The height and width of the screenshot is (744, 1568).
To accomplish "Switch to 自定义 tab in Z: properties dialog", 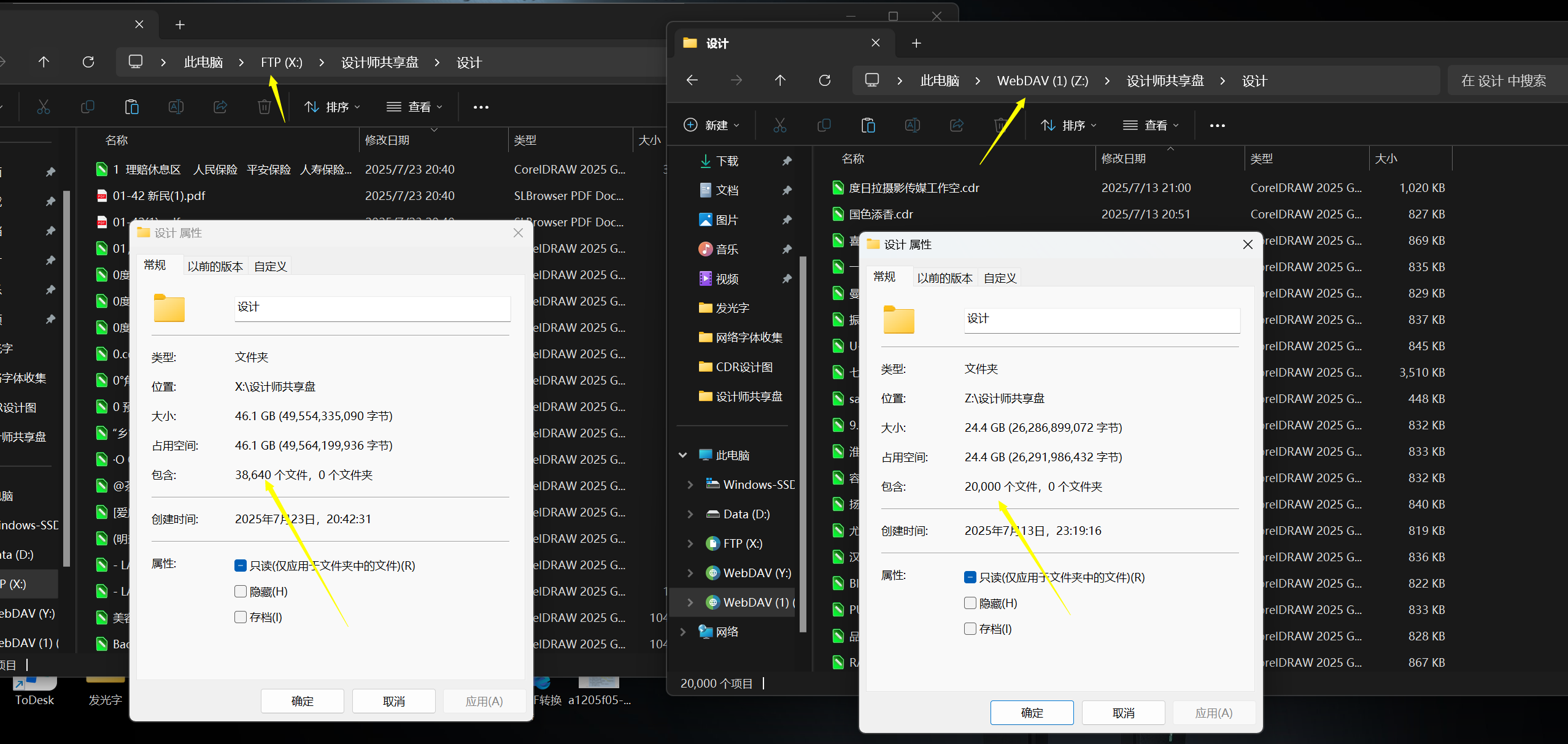I will point(1000,278).
